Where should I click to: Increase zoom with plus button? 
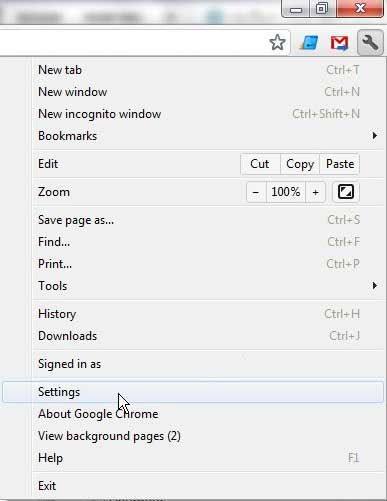315,192
